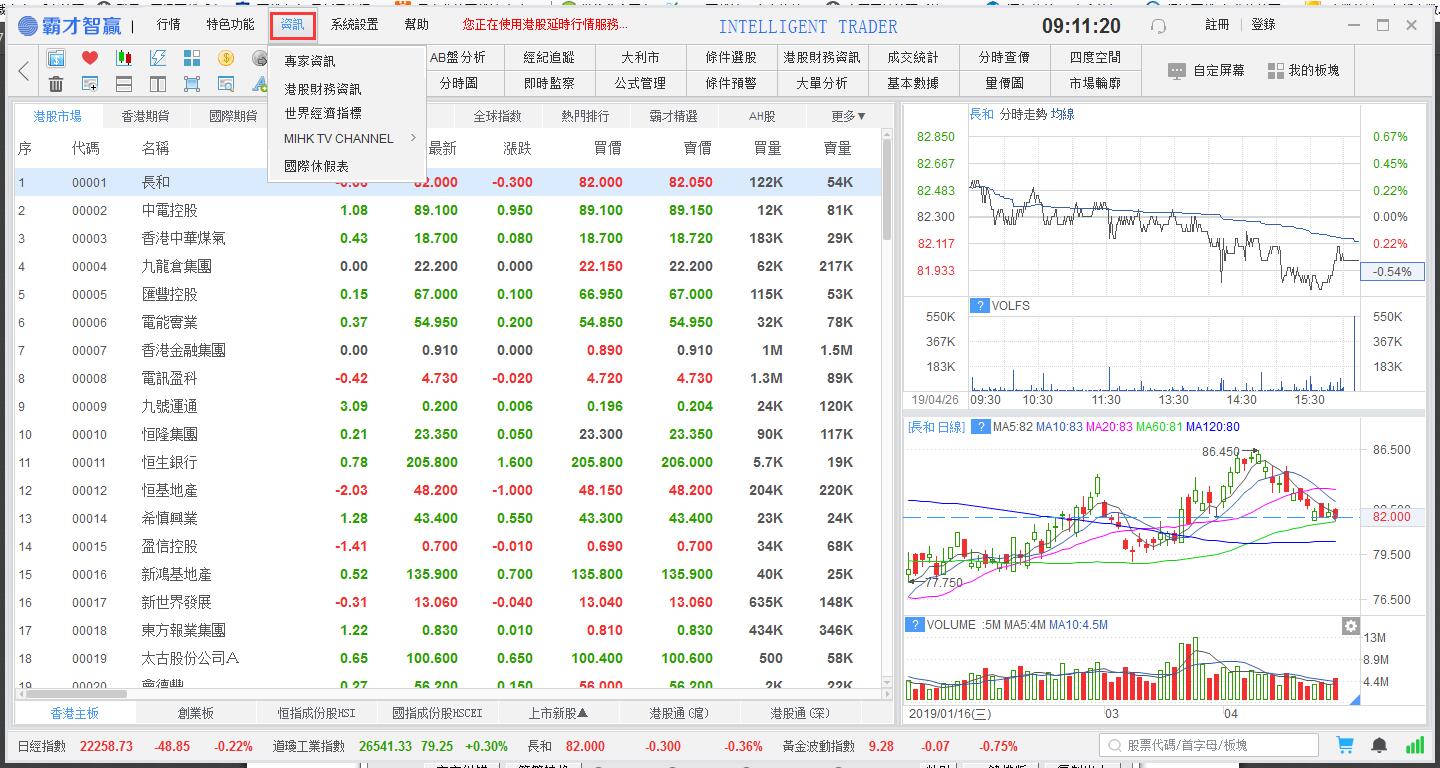
Task: Click the red heart favorites icon
Action: [x=90, y=58]
